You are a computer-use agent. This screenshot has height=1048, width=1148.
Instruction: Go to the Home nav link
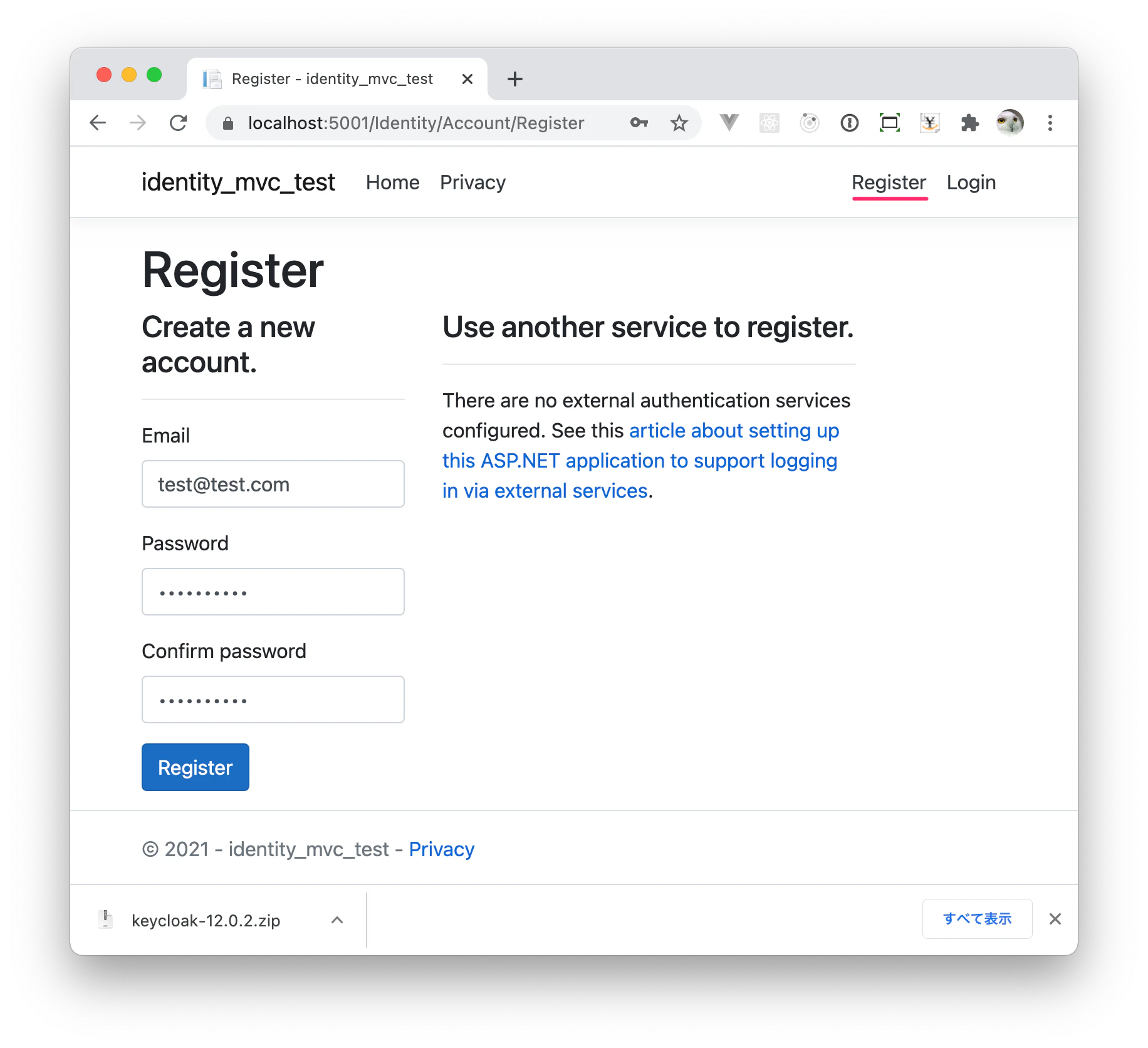[392, 182]
